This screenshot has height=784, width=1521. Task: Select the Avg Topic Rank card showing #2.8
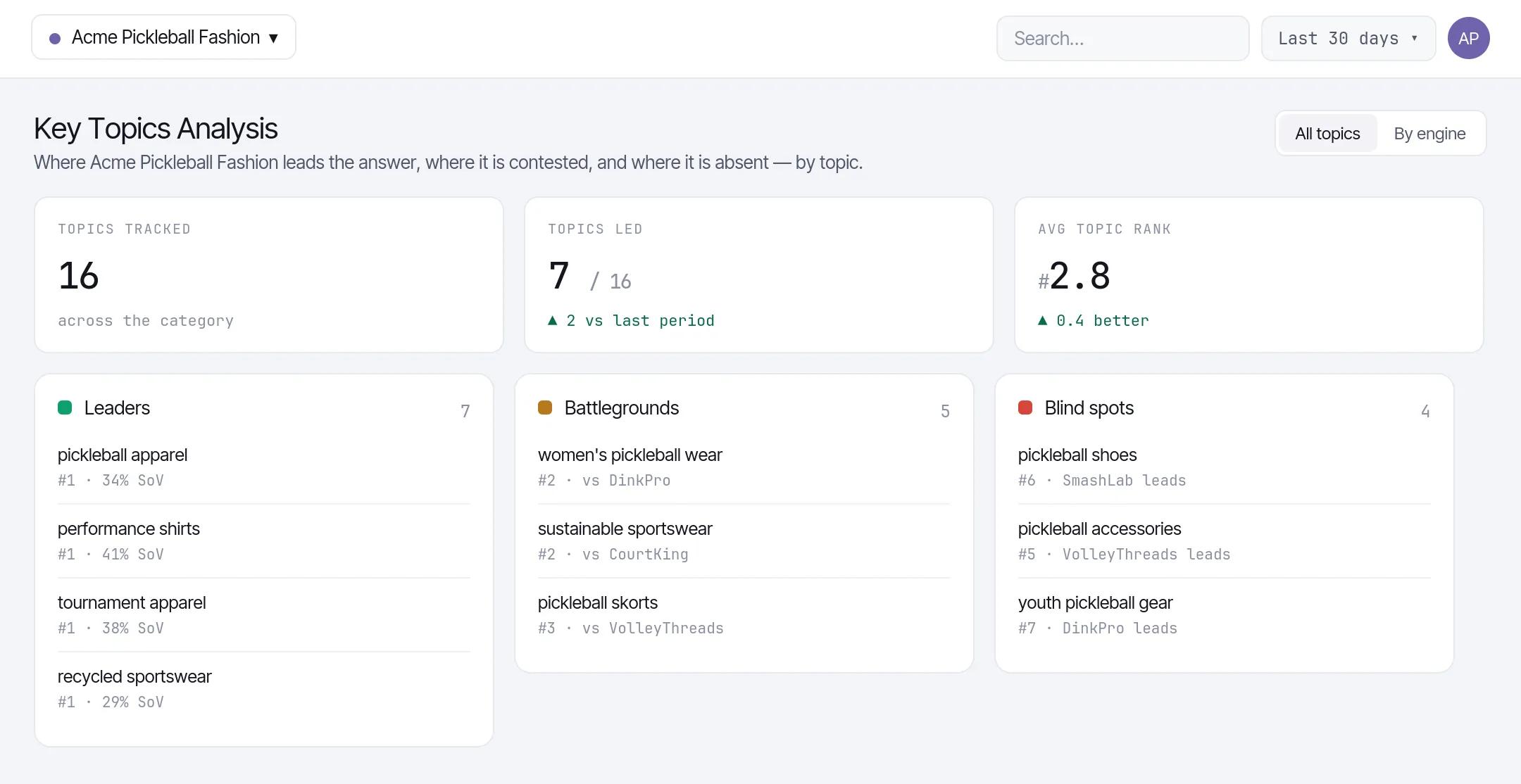pos(1249,275)
